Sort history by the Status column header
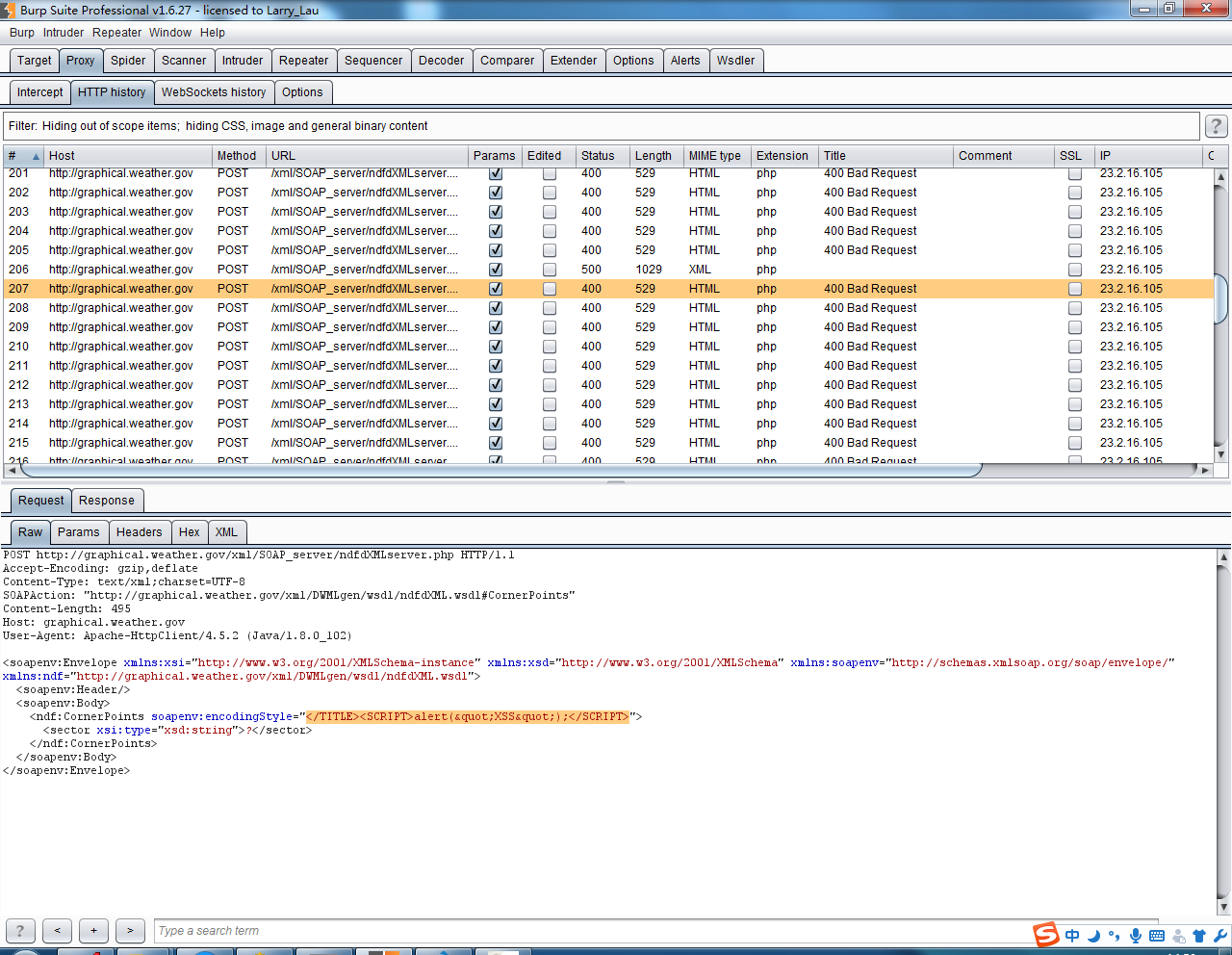The width and height of the screenshot is (1232, 955). click(603, 156)
